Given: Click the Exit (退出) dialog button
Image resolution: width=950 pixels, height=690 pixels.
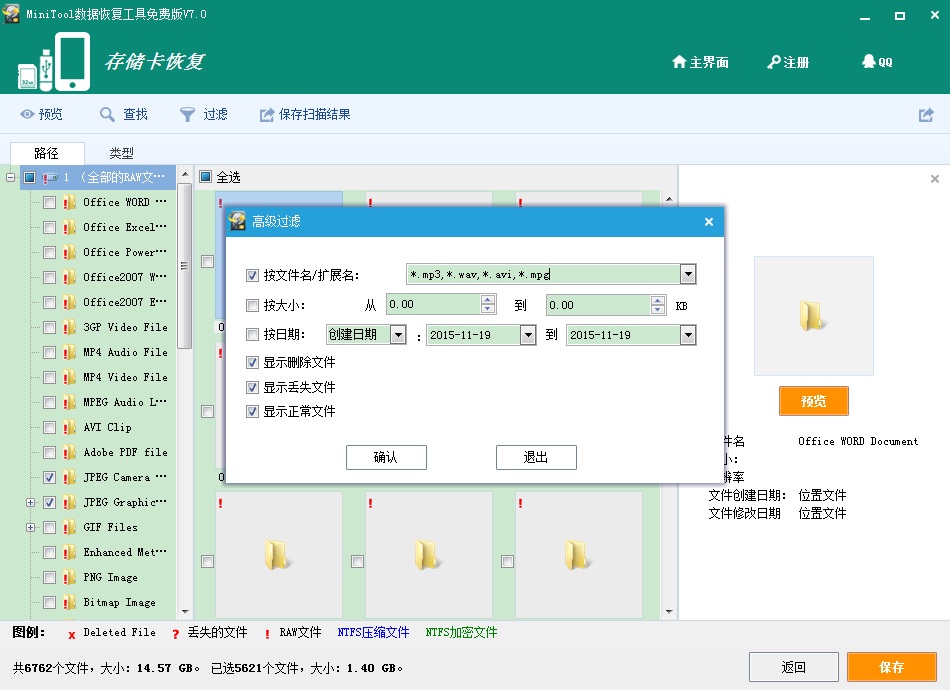Looking at the screenshot, I should click(536, 457).
